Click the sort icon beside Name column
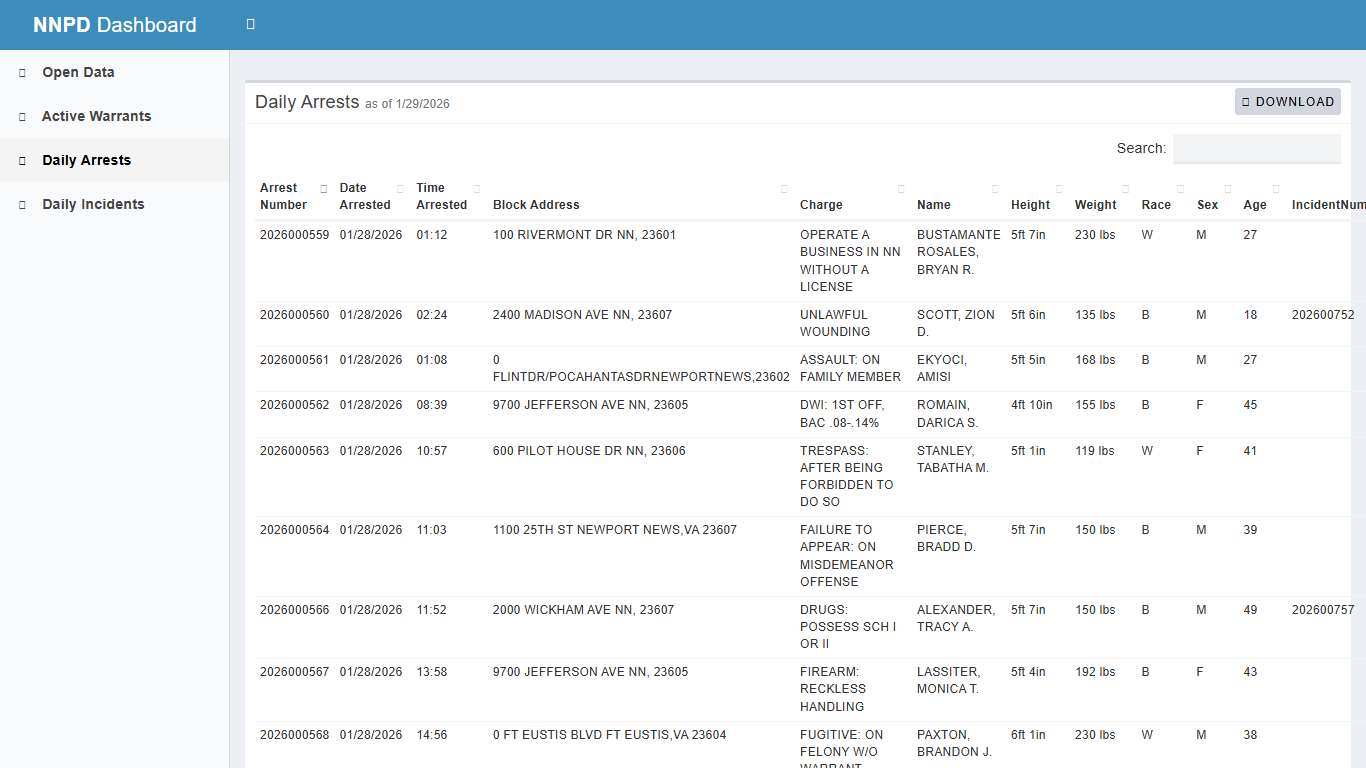This screenshot has height=768, width=1366. [995, 188]
